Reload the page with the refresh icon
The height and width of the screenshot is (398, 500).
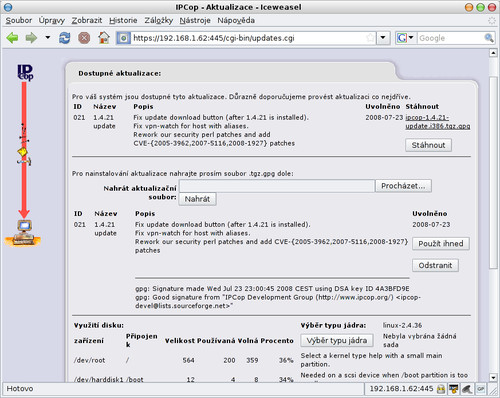click(65, 38)
